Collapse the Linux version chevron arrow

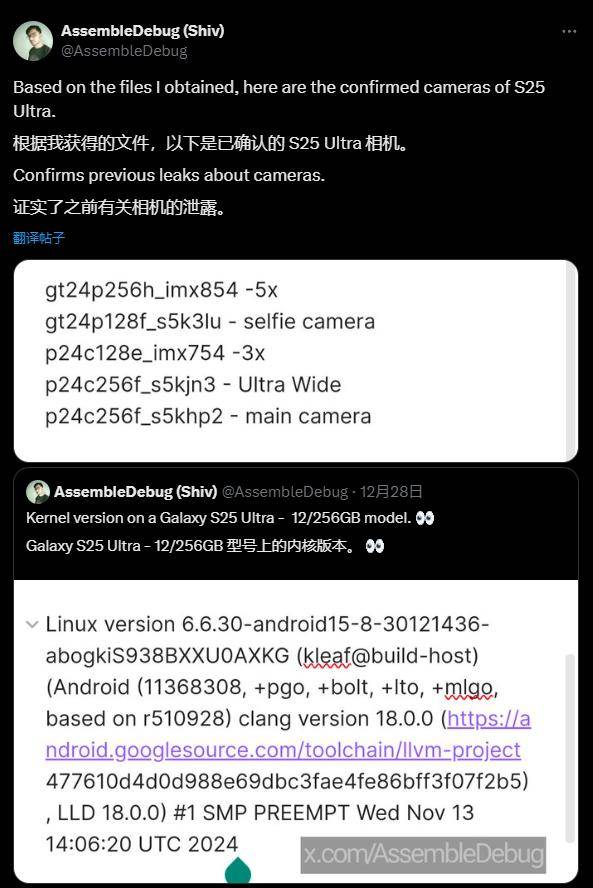pos(32,625)
